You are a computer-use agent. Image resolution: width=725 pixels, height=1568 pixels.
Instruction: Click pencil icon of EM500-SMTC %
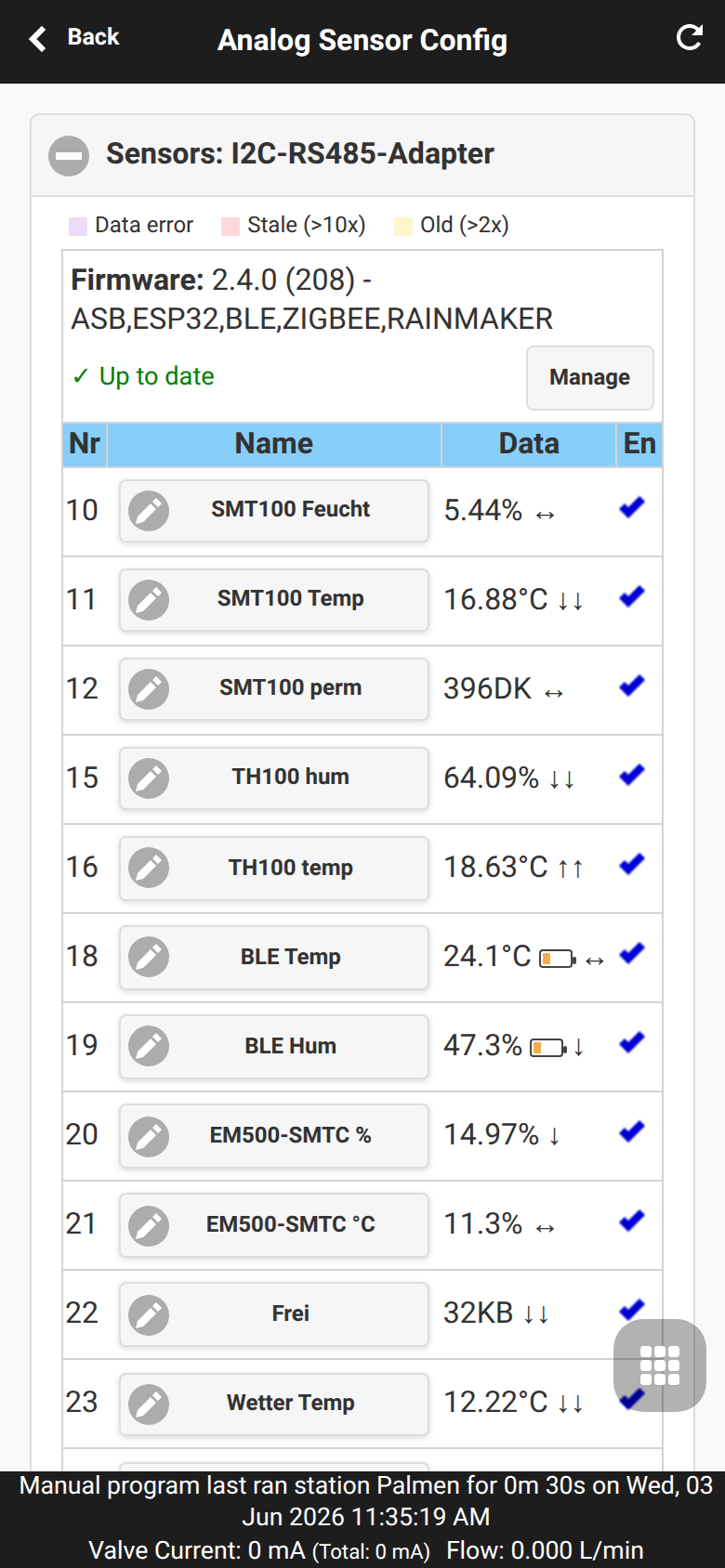click(x=149, y=1135)
